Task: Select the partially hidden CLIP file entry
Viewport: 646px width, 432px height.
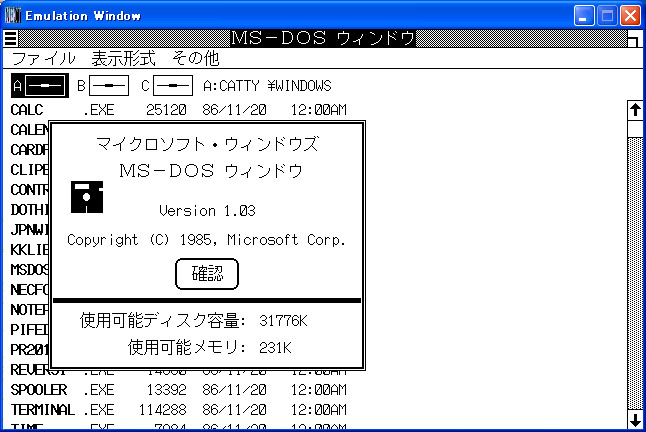Action: 29,170
